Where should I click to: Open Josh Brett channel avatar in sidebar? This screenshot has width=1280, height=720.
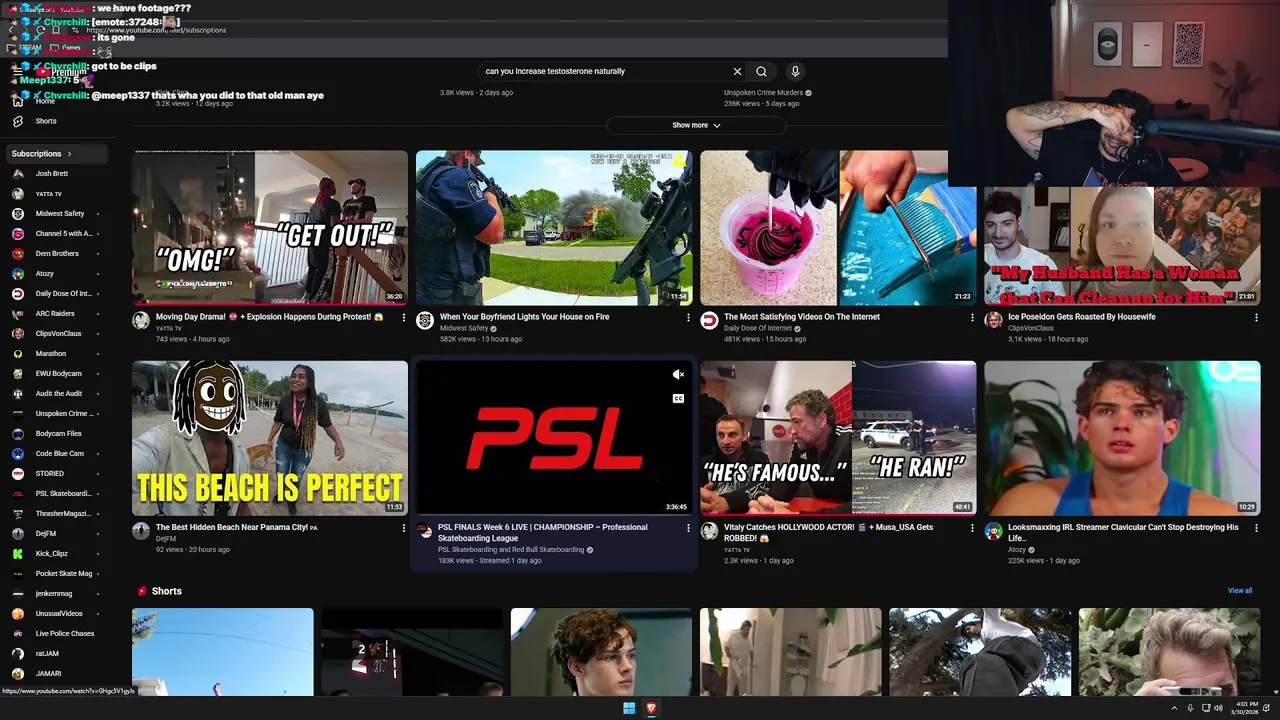[x=17, y=173]
